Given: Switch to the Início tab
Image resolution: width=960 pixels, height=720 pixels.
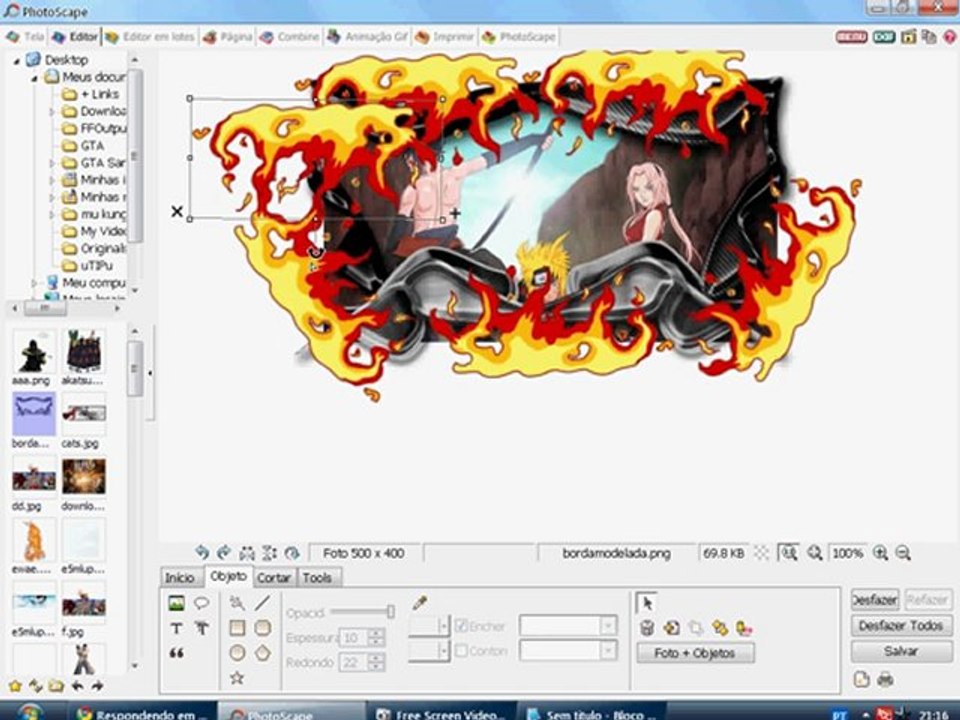Looking at the screenshot, I should pos(179,578).
